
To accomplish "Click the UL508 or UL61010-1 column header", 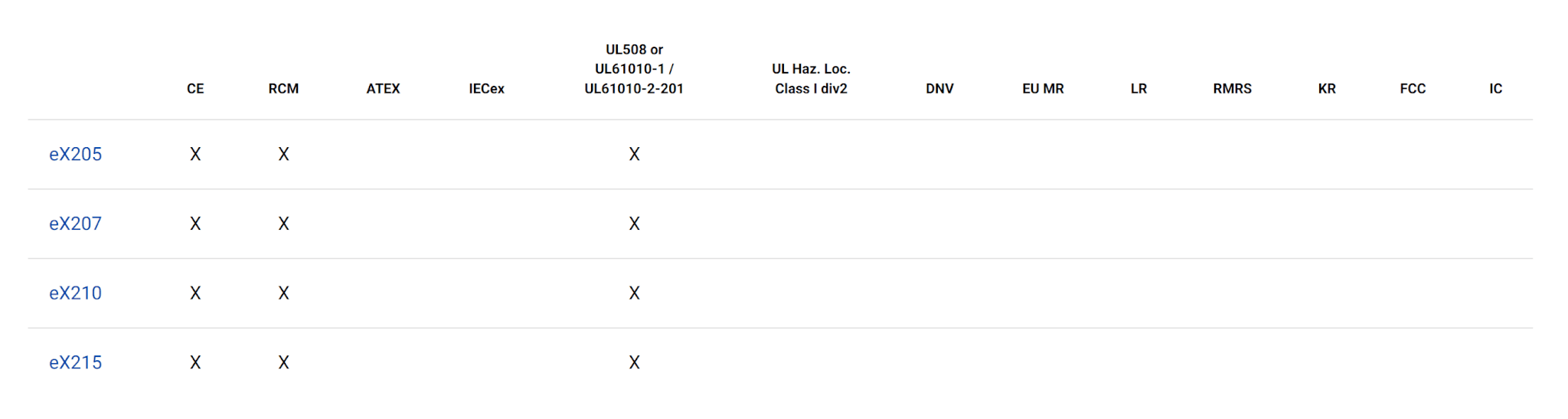I will [634, 69].
